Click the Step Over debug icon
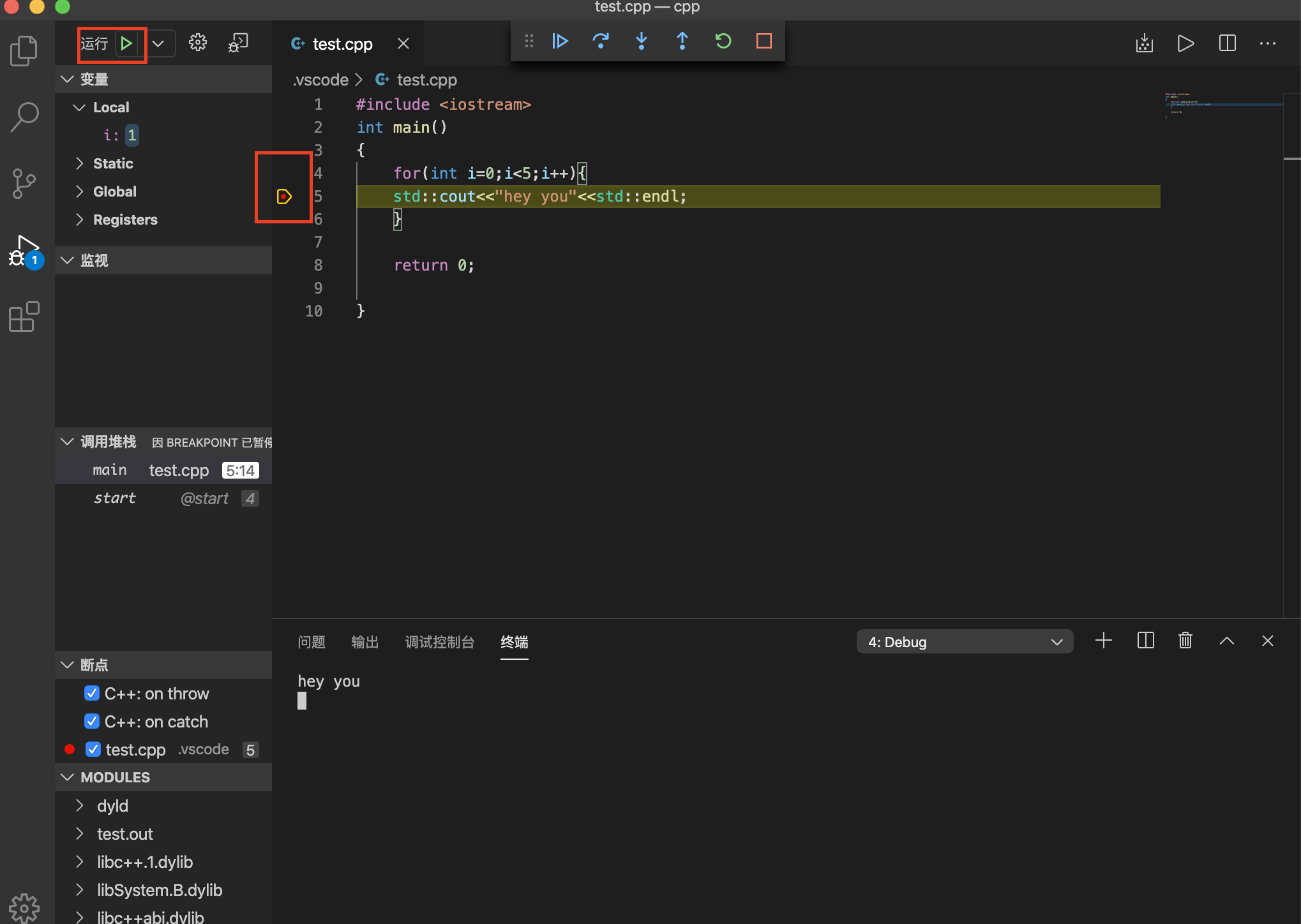Screen dimensions: 1301x924 tap(600, 41)
